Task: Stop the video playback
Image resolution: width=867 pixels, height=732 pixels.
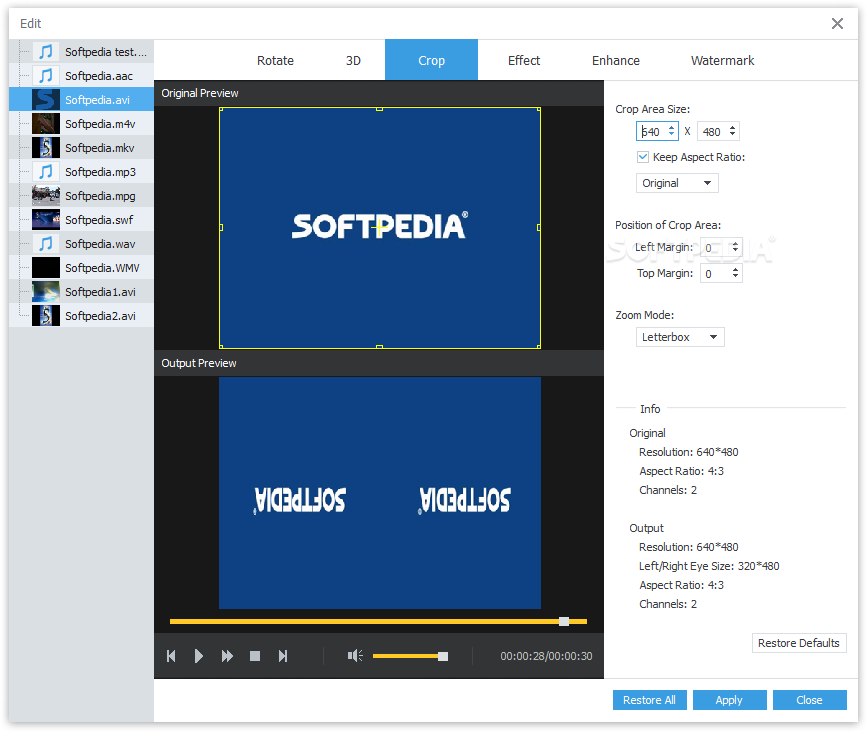Action: [x=255, y=656]
